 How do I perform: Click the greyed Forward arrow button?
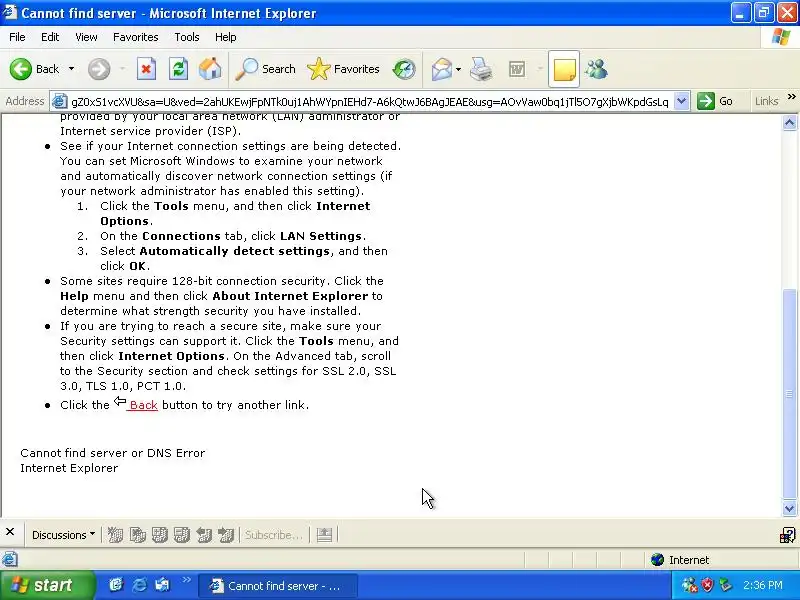coord(99,69)
